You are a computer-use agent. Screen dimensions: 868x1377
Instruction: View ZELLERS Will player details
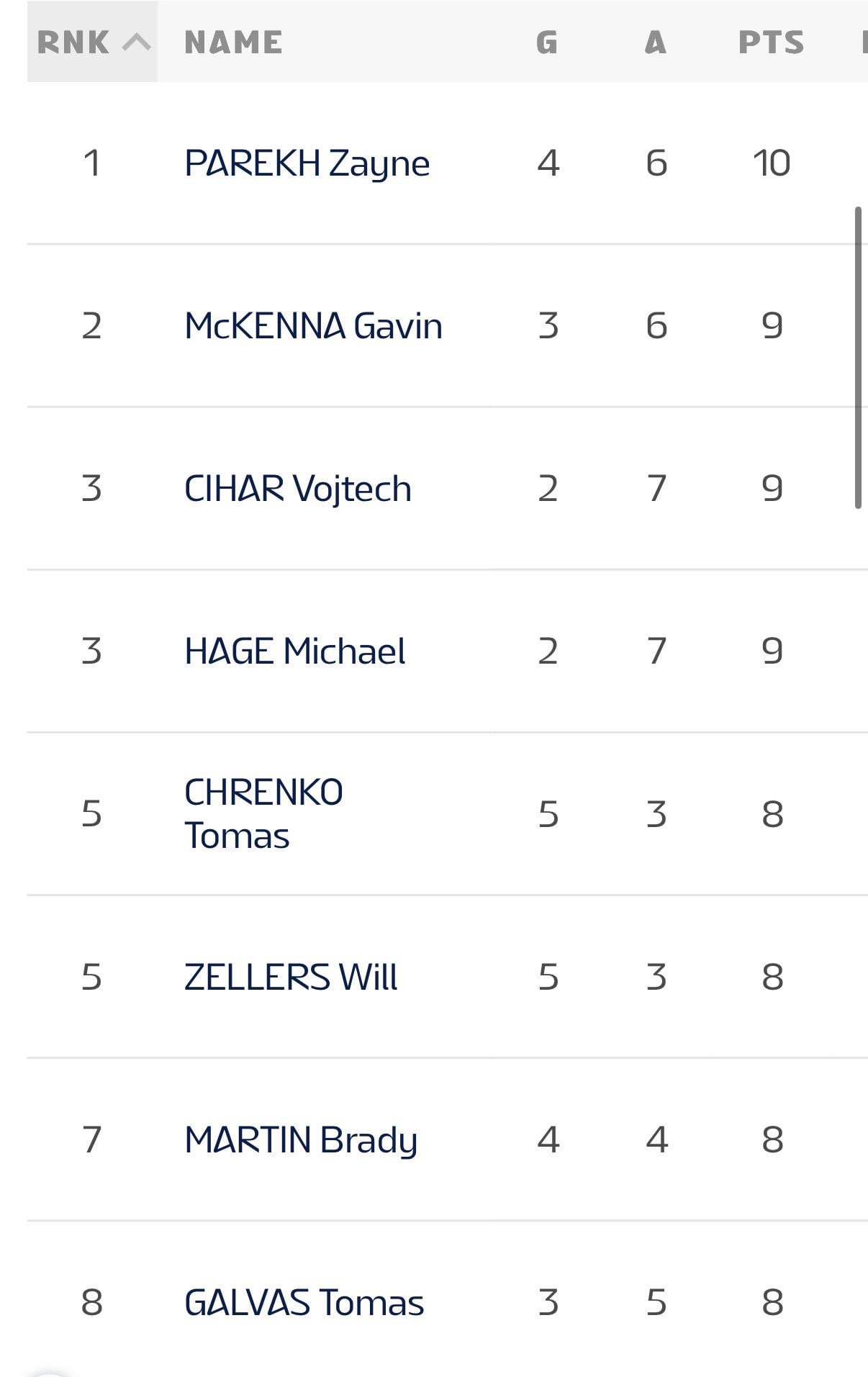pyautogui.click(x=290, y=978)
